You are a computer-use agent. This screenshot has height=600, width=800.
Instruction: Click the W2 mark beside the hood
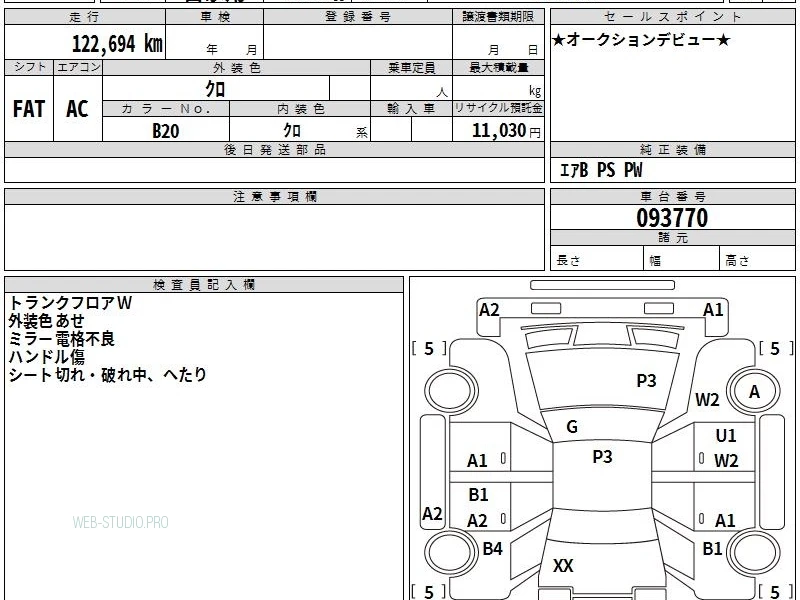coord(707,399)
